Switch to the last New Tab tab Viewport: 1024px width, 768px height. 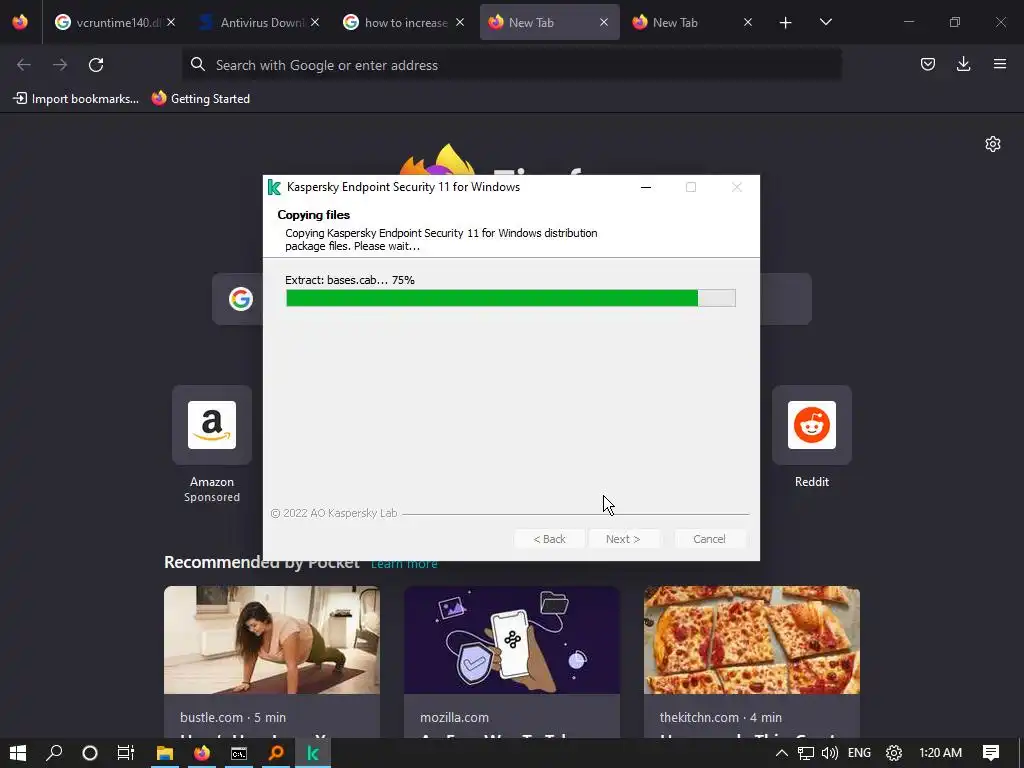pos(693,22)
